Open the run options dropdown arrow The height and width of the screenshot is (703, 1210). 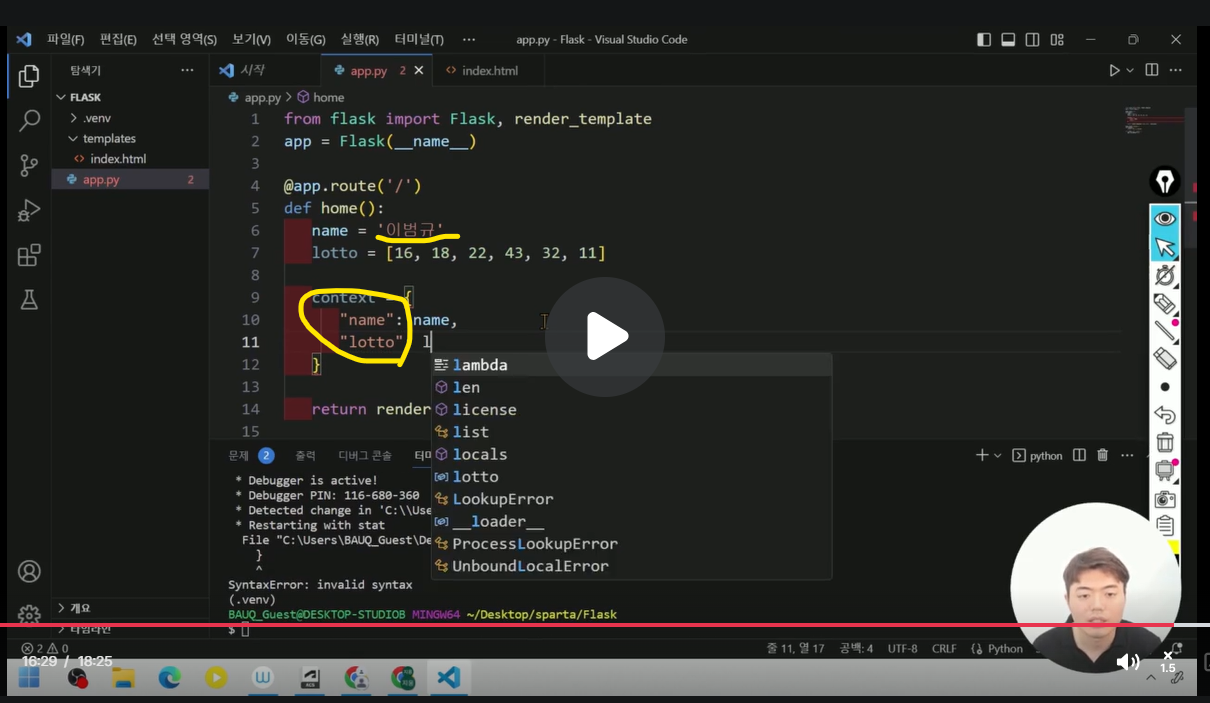1131,70
